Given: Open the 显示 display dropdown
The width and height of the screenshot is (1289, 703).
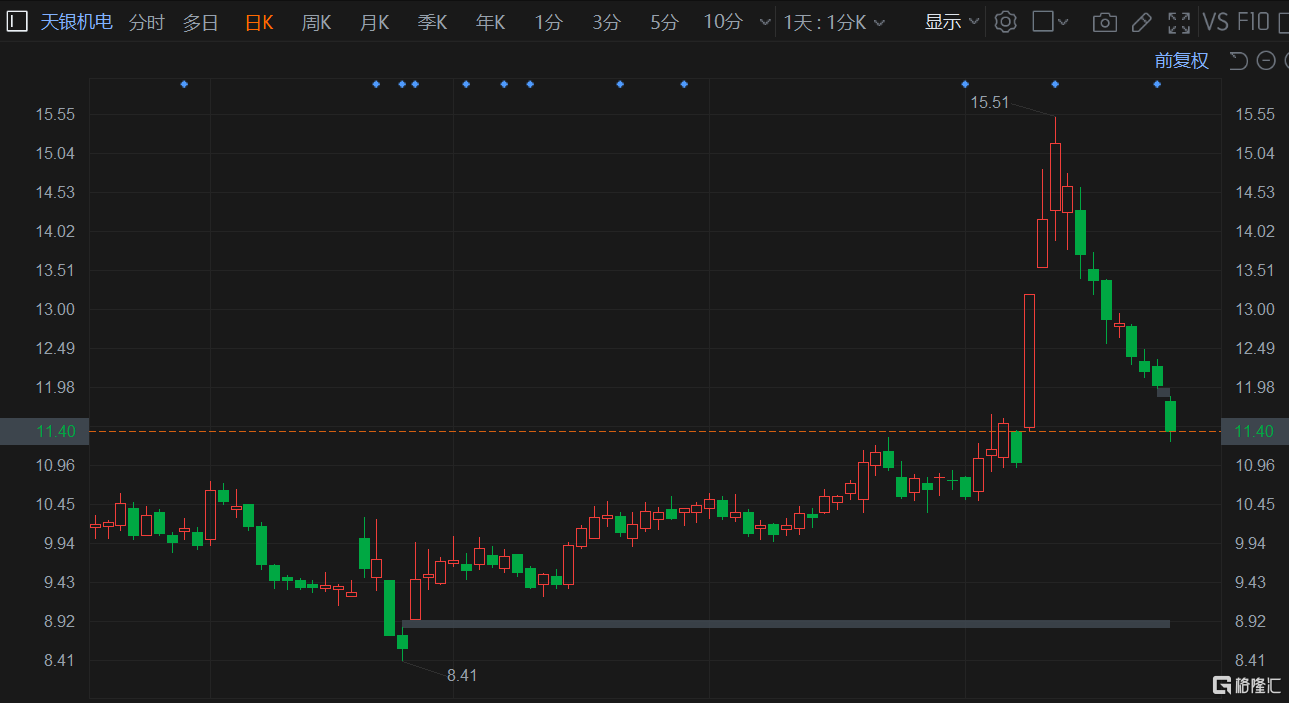Looking at the screenshot, I should [952, 22].
